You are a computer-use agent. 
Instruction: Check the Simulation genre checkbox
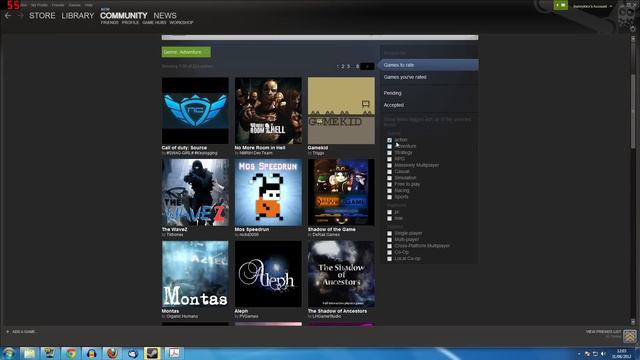coord(389,178)
